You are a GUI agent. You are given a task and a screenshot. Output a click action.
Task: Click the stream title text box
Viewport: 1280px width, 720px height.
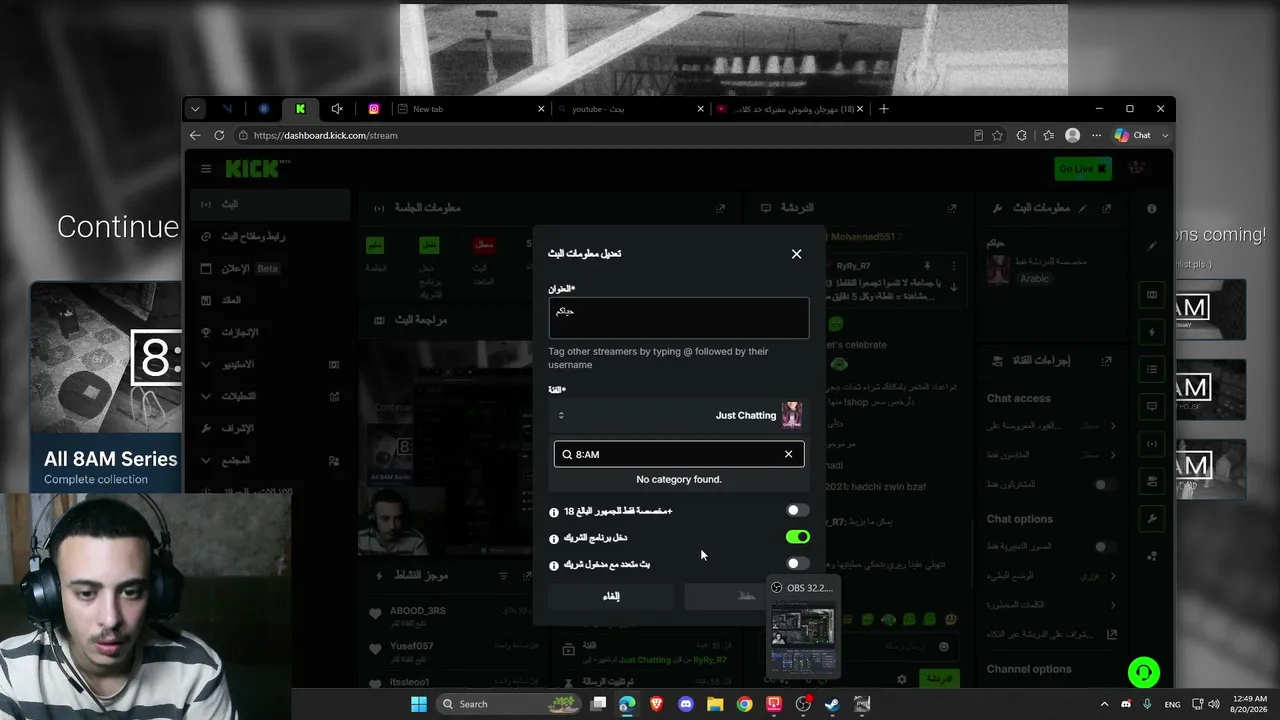pos(678,317)
